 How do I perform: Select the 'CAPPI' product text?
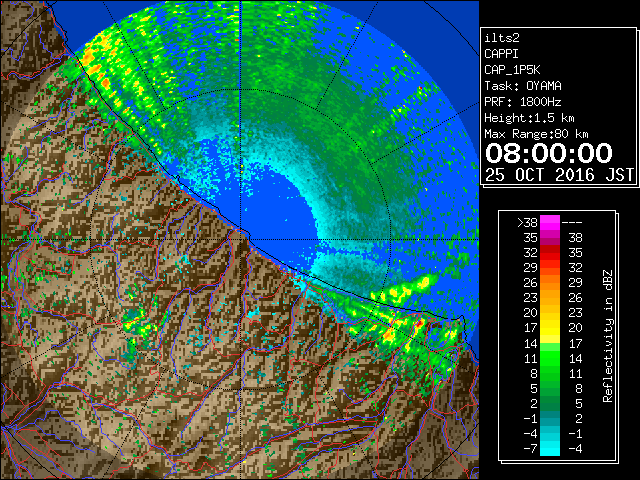501,54
